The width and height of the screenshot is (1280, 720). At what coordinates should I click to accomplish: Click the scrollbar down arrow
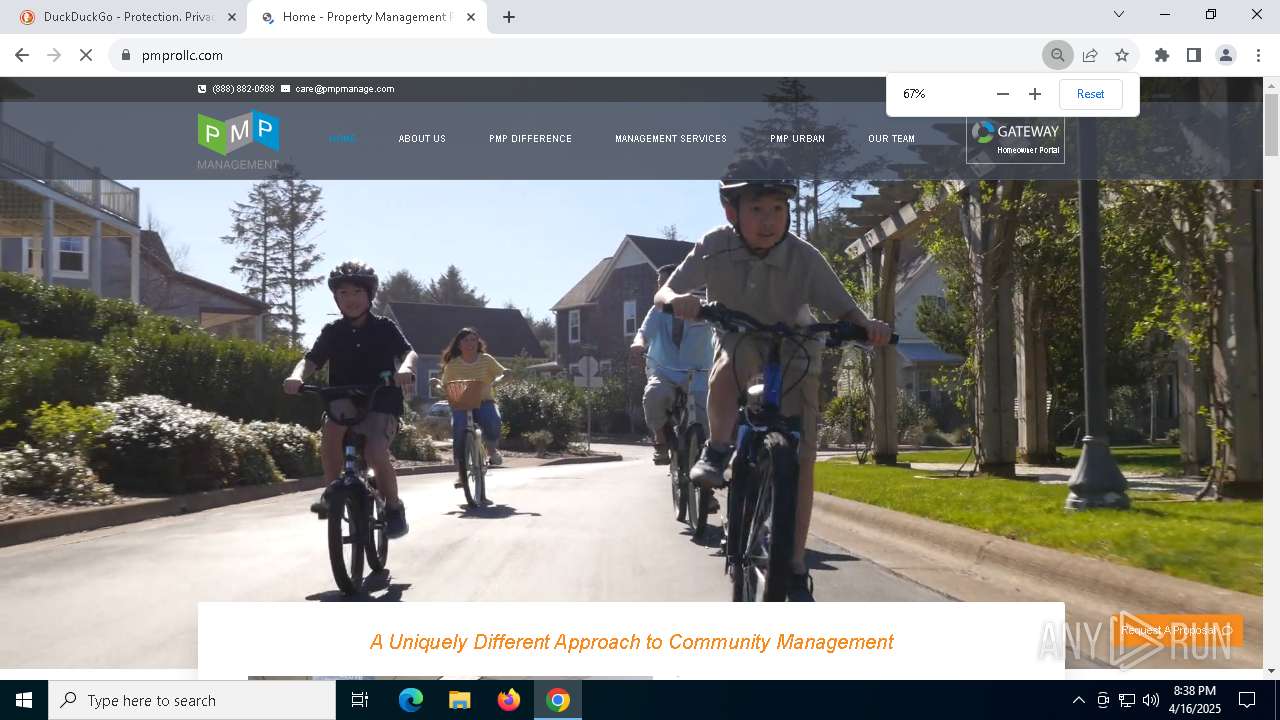1271,671
